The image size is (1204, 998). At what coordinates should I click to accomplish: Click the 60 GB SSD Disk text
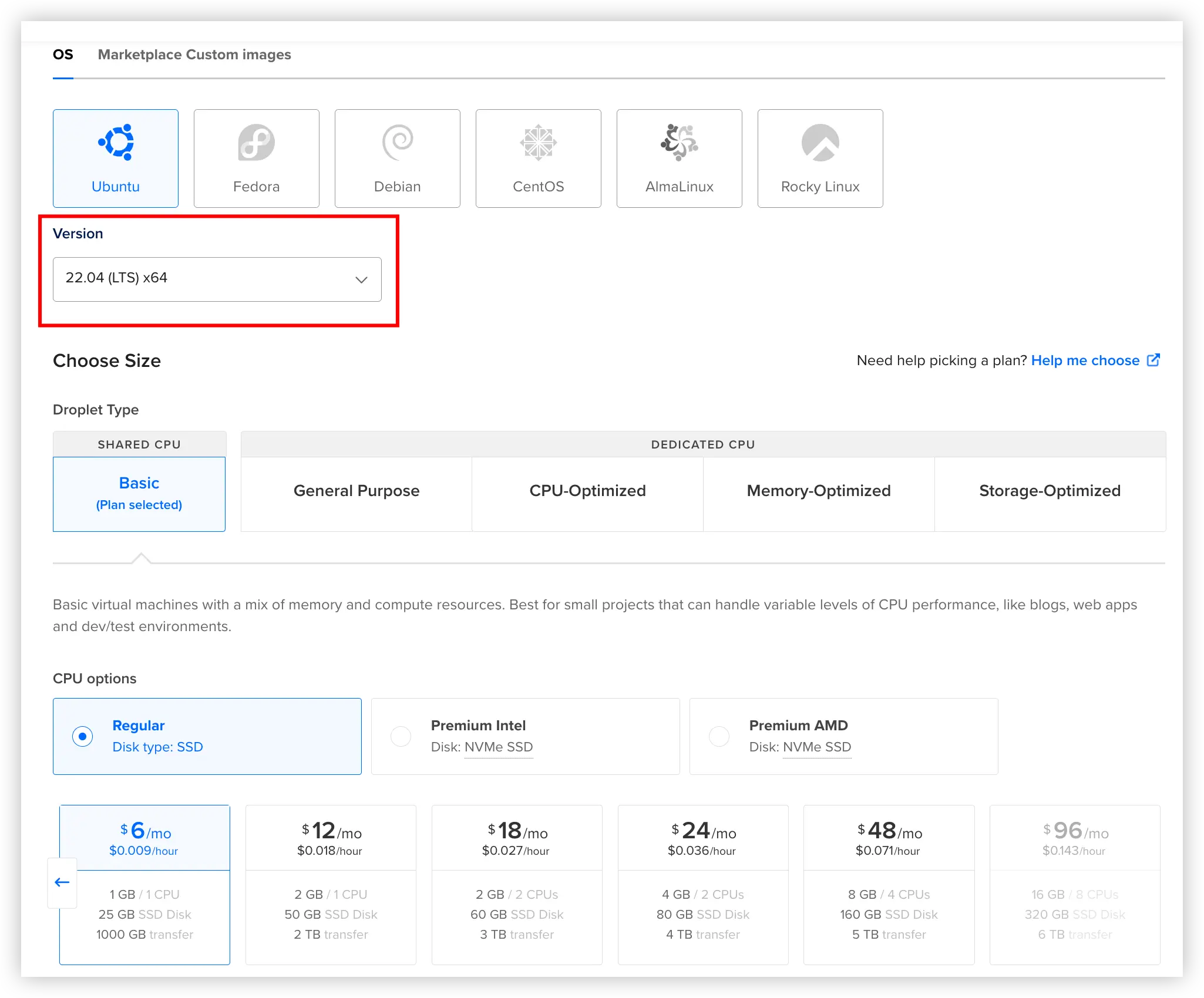[x=517, y=915]
